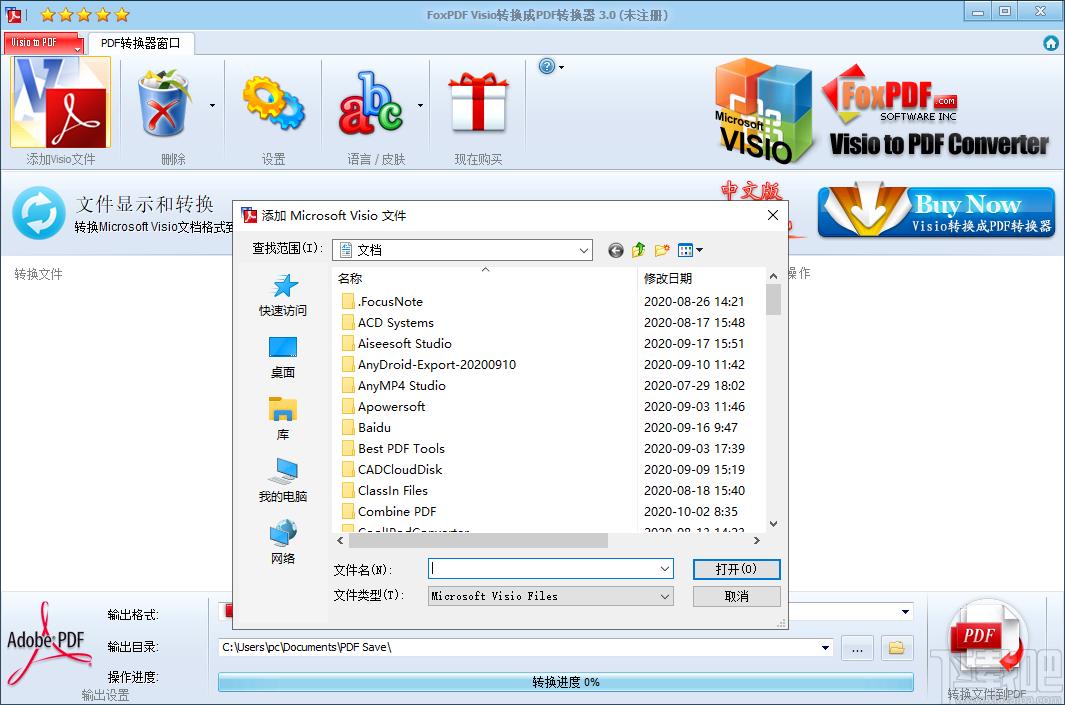The height and width of the screenshot is (705, 1065).
Task: Open Settings gears icon
Action: 273,103
